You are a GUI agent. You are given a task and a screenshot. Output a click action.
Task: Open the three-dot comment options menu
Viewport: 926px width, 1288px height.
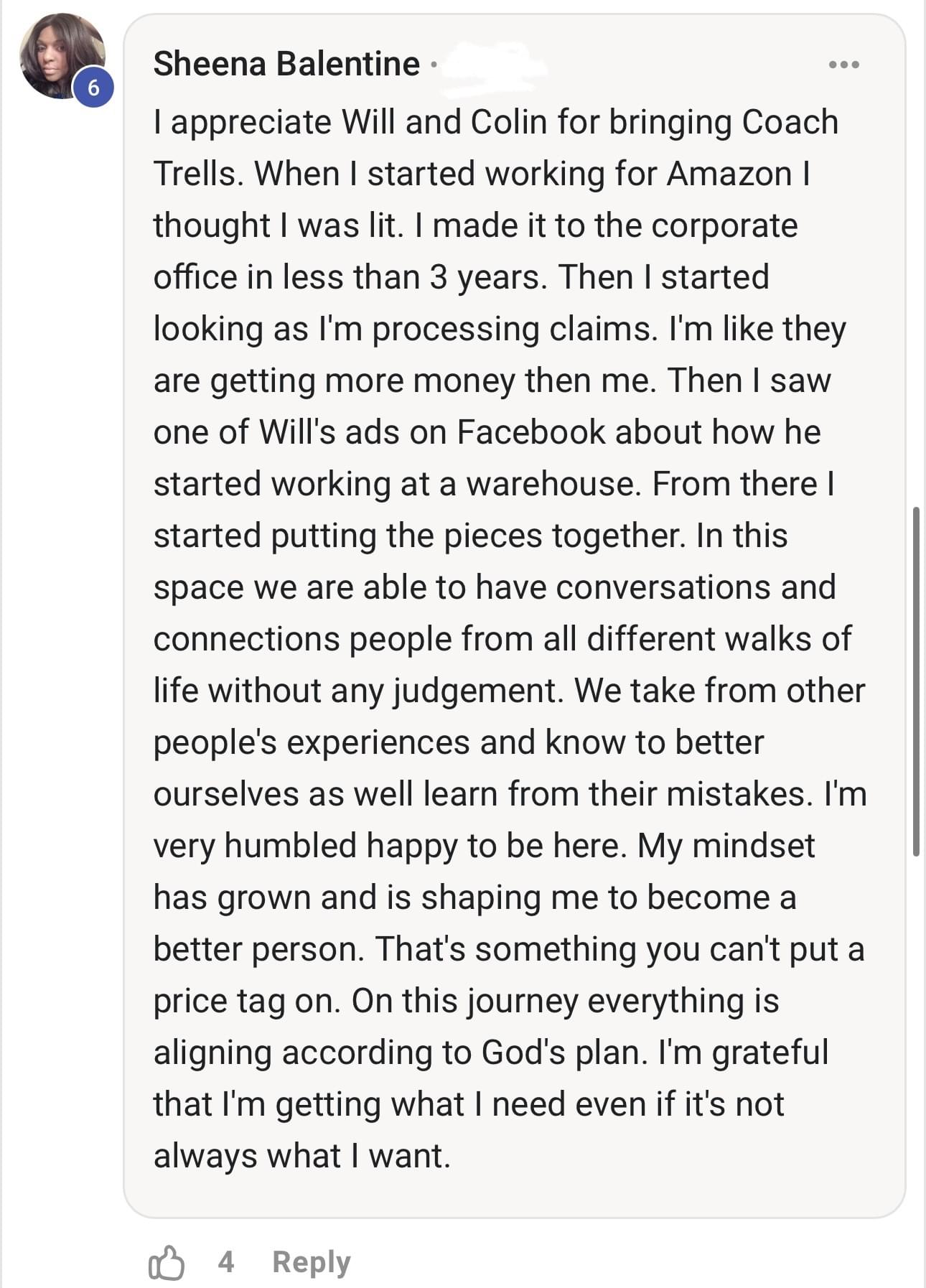click(x=843, y=65)
